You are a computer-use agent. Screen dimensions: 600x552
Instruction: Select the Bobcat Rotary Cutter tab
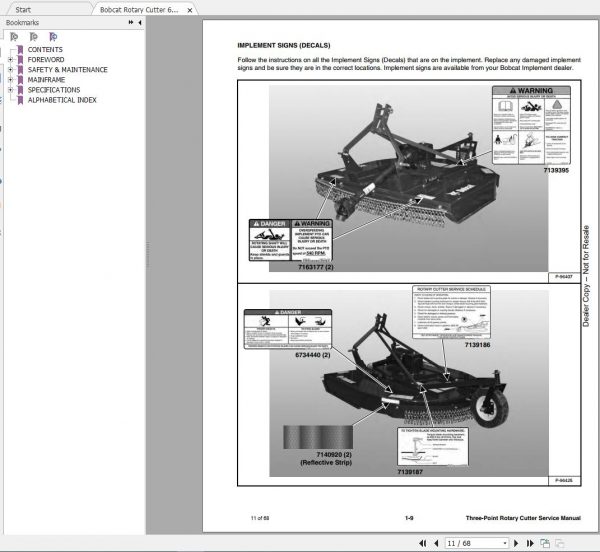tap(139, 10)
